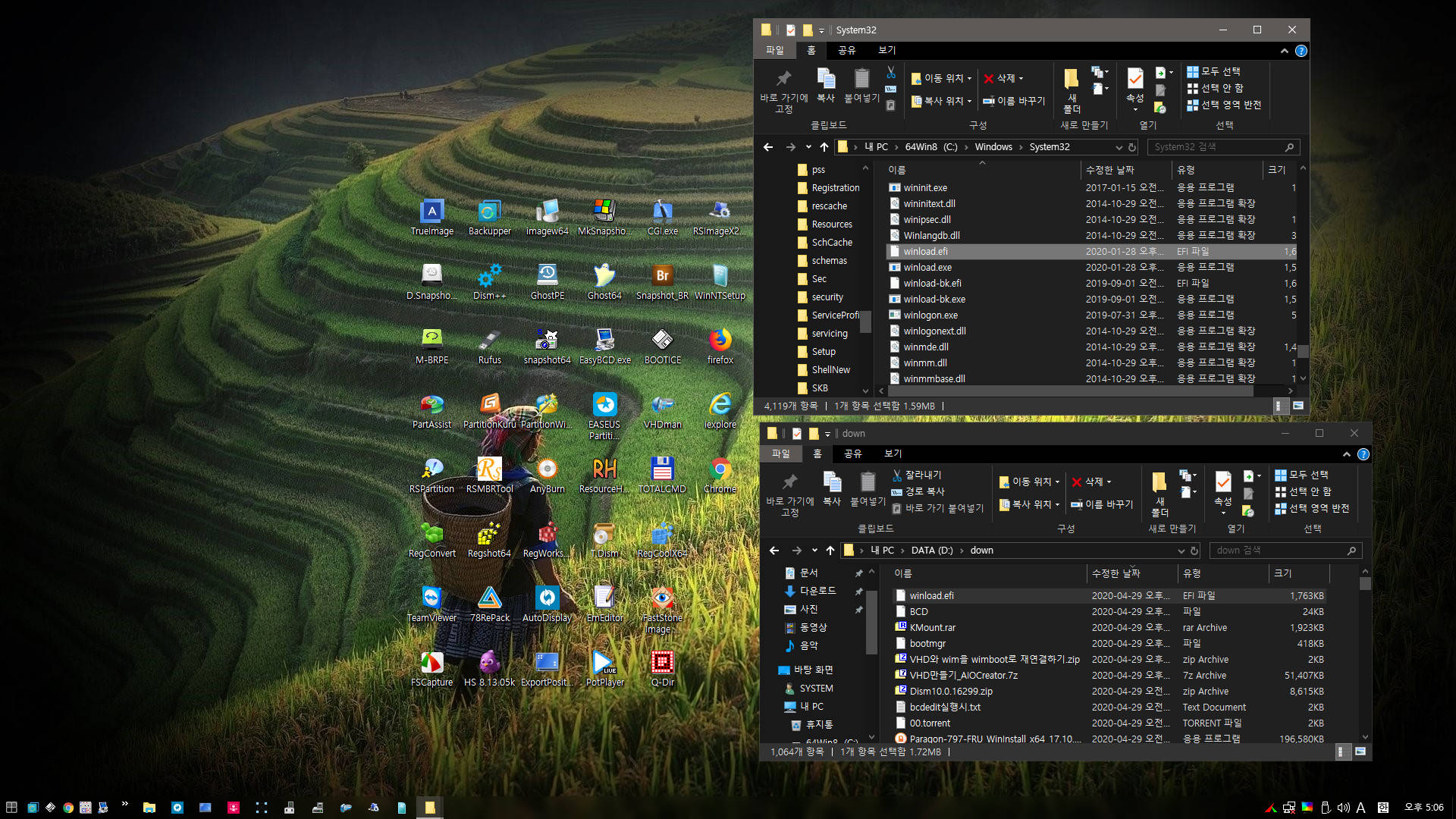
Task: Switch to large thumbnails view in System32 status bar
Action: (1298, 406)
